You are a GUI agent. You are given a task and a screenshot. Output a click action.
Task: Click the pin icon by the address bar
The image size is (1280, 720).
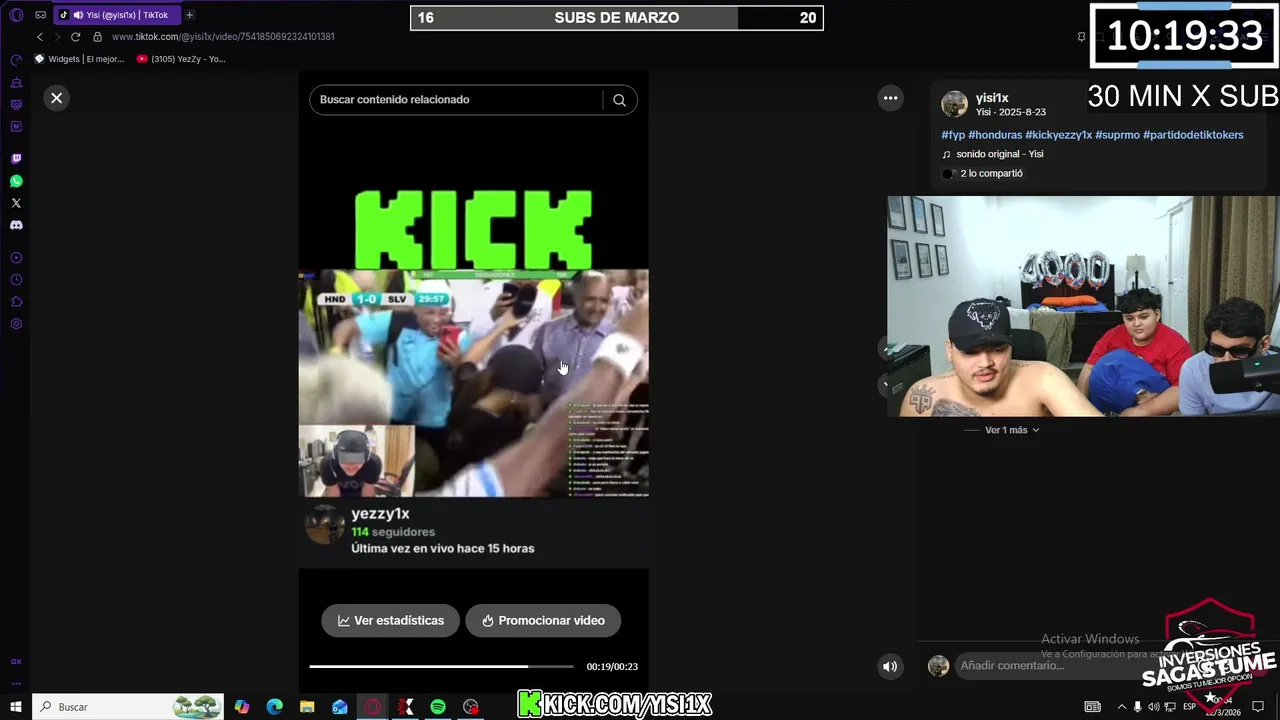(x=1081, y=37)
